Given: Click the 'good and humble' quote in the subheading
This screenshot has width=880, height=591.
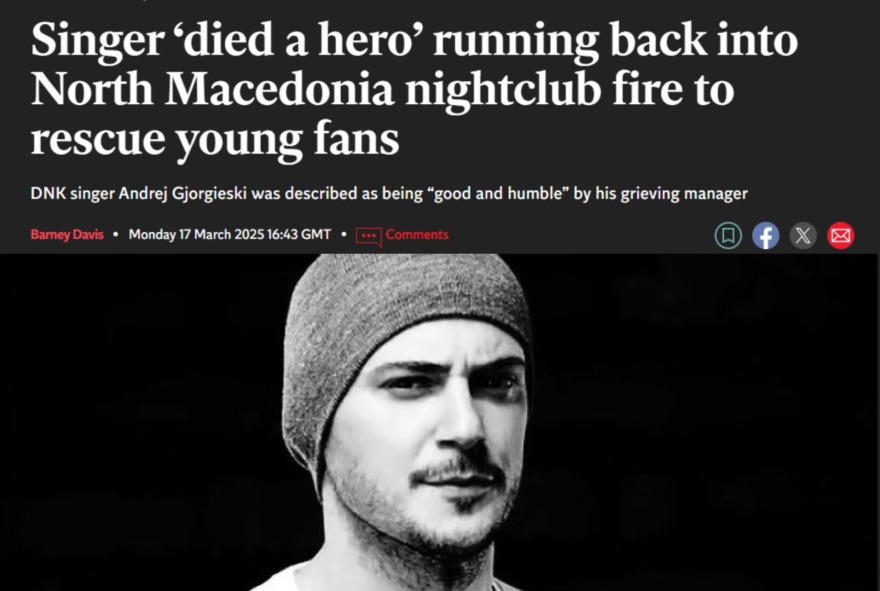Looking at the screenshot, I should 498,194.
